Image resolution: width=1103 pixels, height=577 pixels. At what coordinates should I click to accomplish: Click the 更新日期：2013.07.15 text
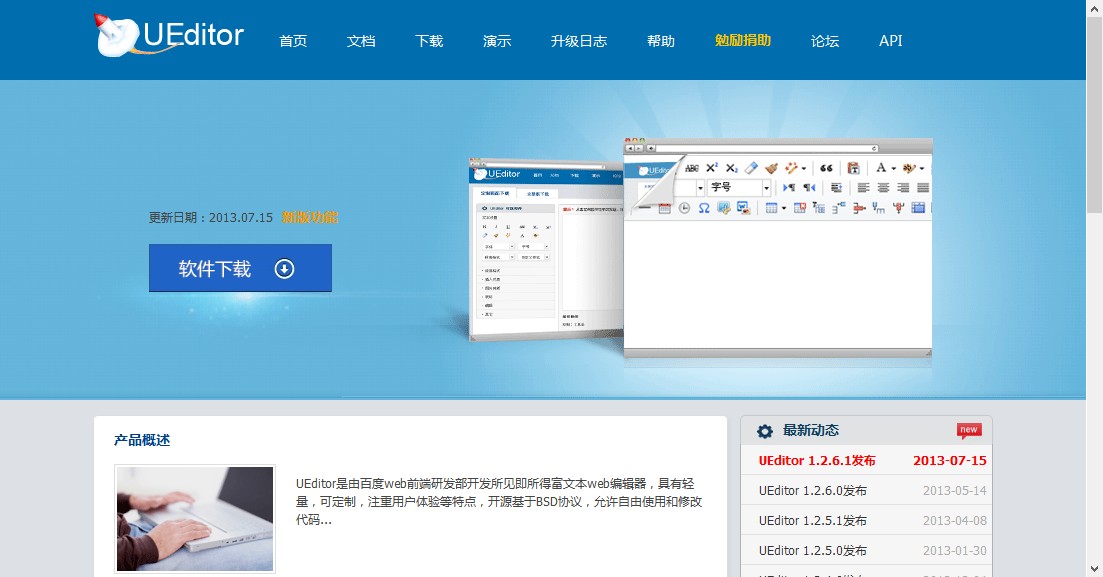(210, 217)
